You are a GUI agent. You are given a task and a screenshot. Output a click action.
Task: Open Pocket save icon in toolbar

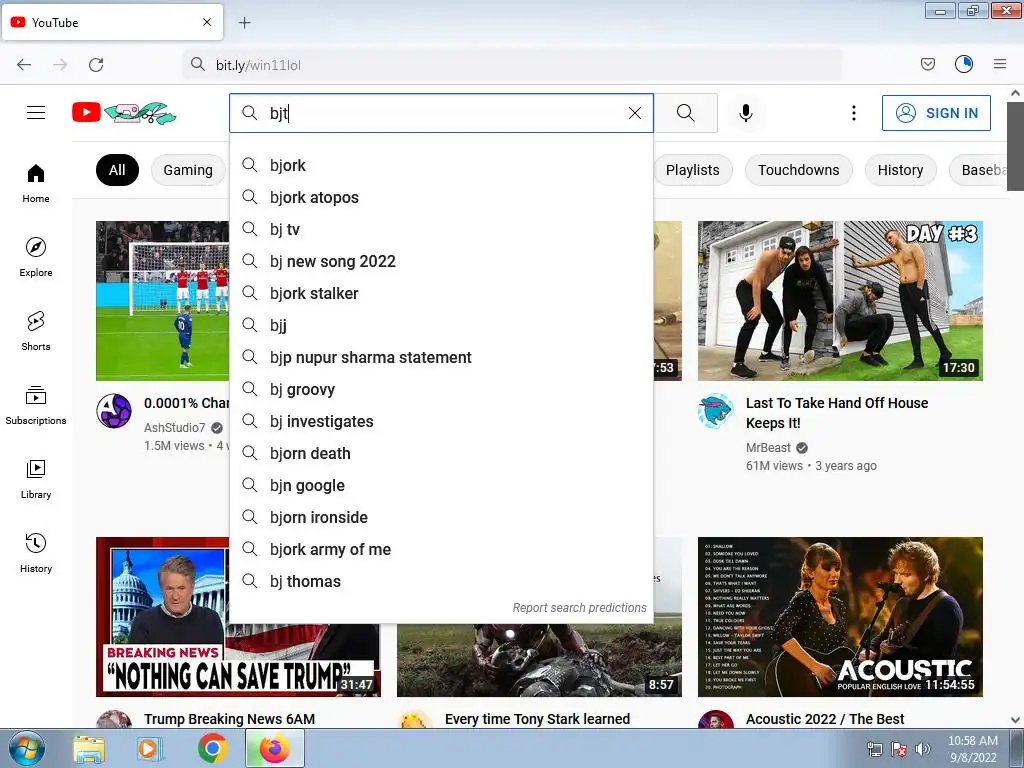(x=927, y=64)
